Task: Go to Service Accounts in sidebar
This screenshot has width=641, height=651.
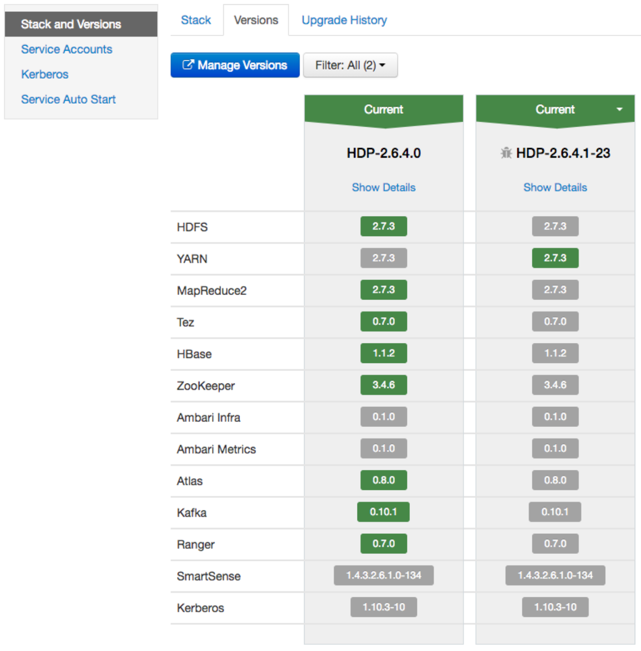Action: pyautogui.click(x=66, y=49)
